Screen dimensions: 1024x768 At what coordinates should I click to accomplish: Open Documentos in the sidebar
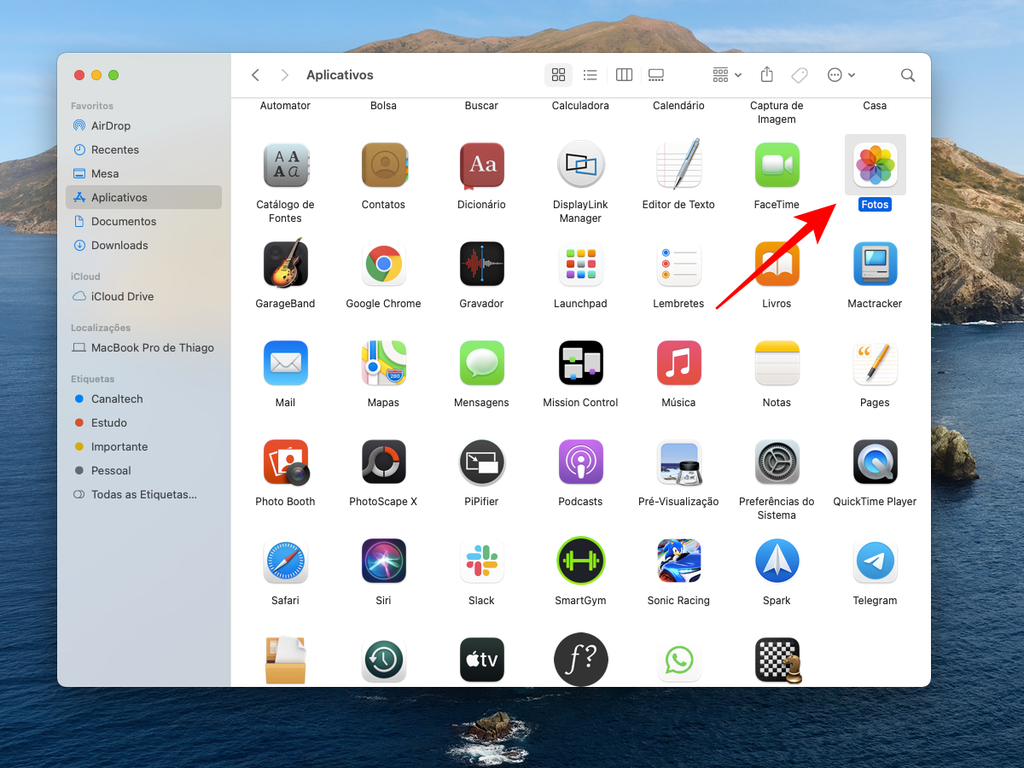144,221
